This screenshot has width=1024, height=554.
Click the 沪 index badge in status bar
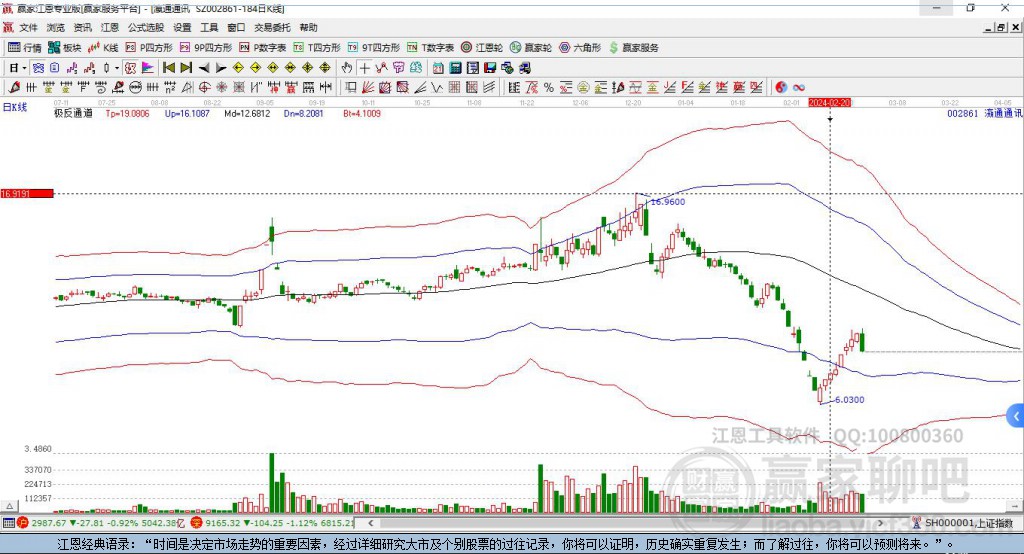(23, 523)
